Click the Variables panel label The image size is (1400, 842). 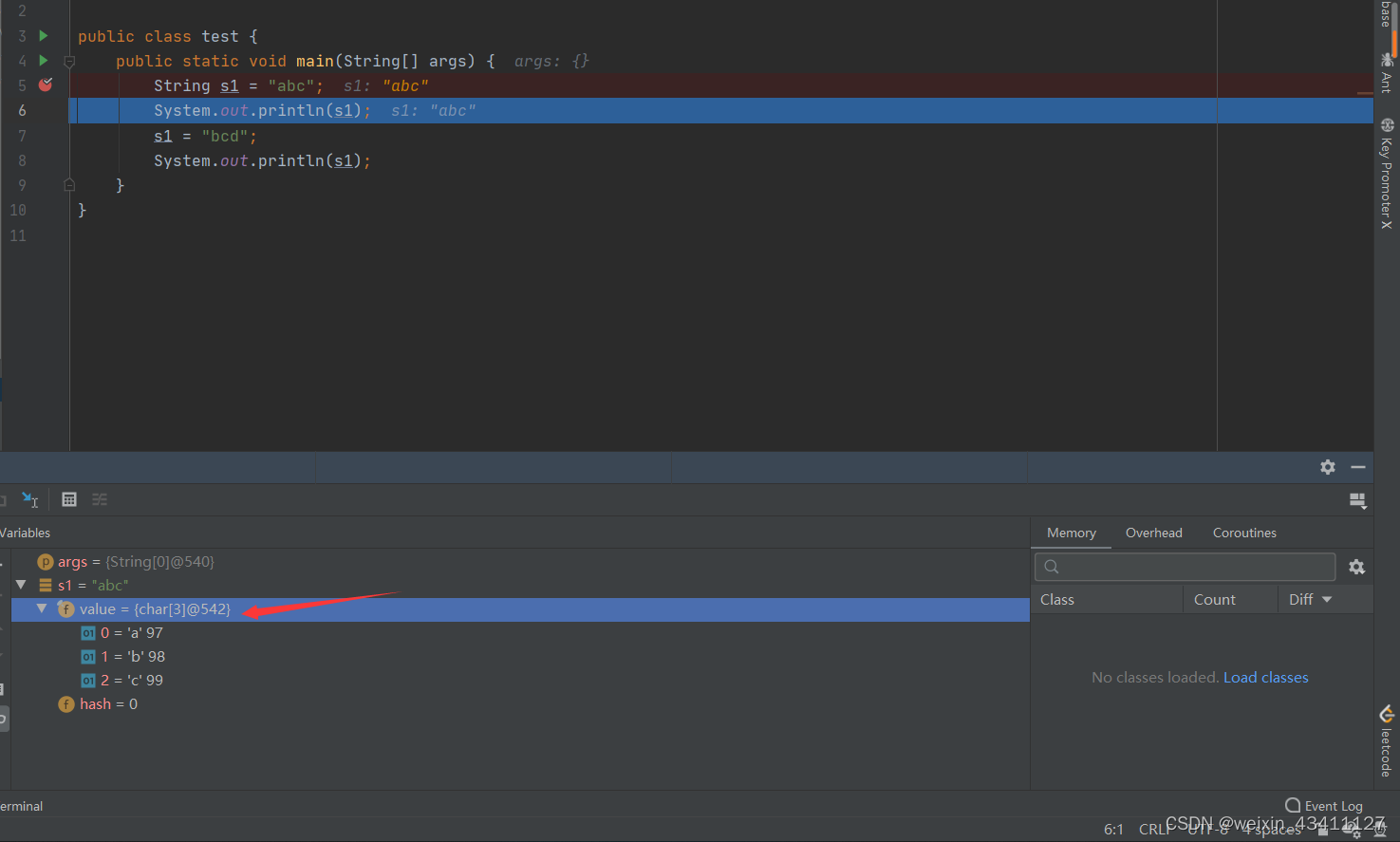tap(25, 533)
